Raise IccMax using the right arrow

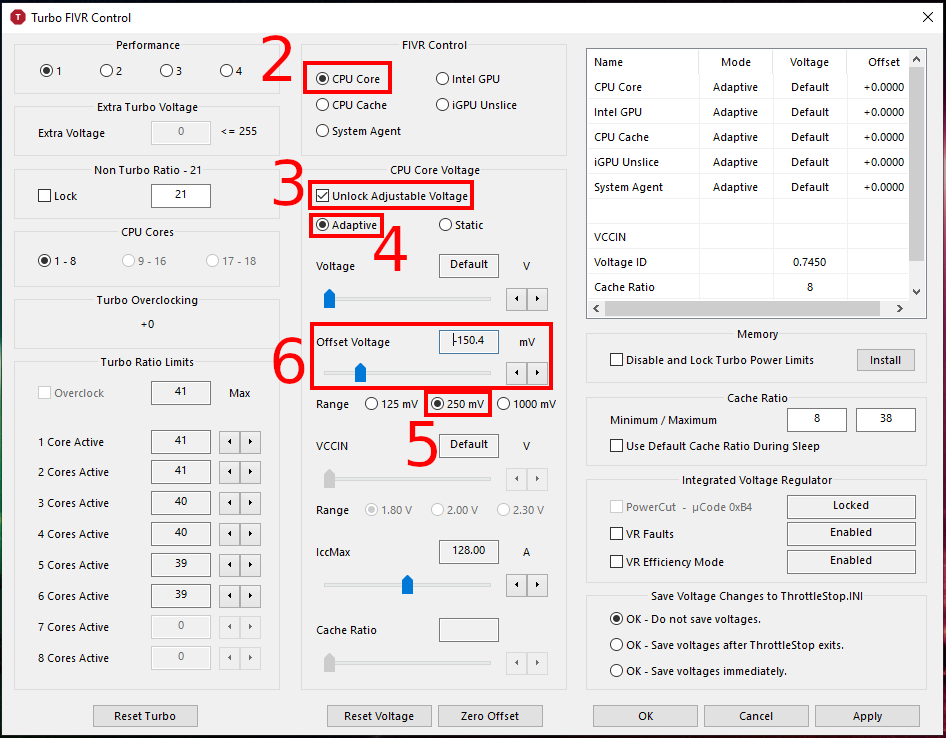pyautogui.click(x=537, y=585)
